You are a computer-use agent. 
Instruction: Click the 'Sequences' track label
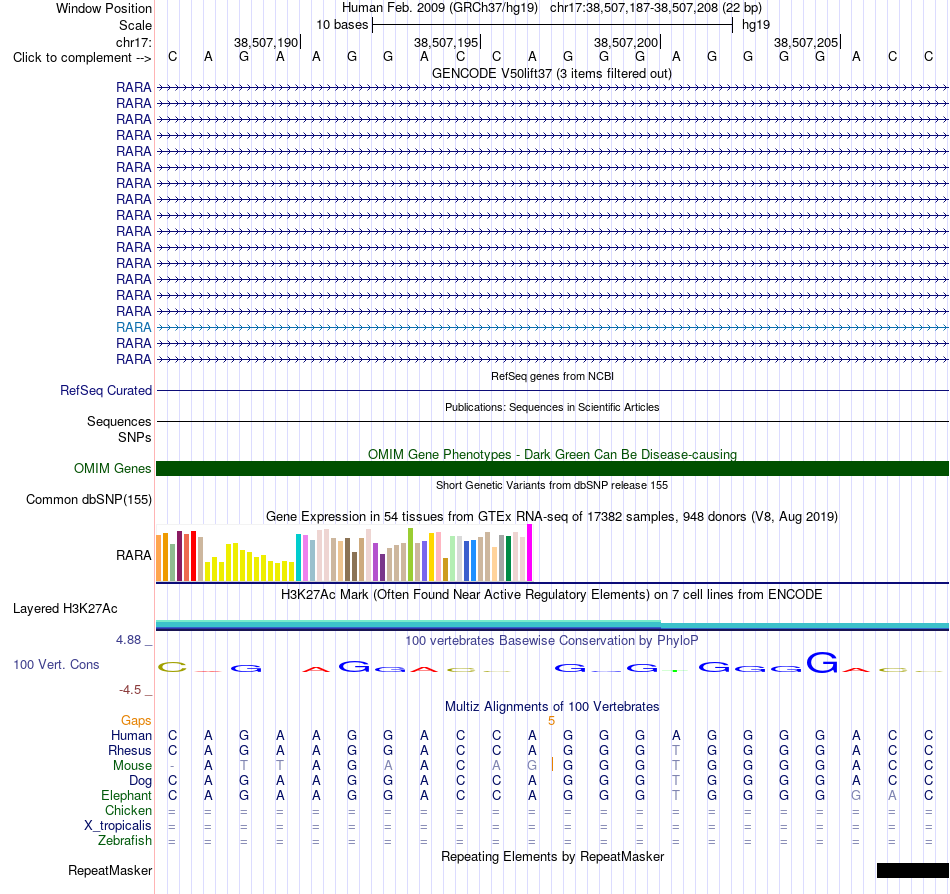pyautogui.click(x=119, y=422)
